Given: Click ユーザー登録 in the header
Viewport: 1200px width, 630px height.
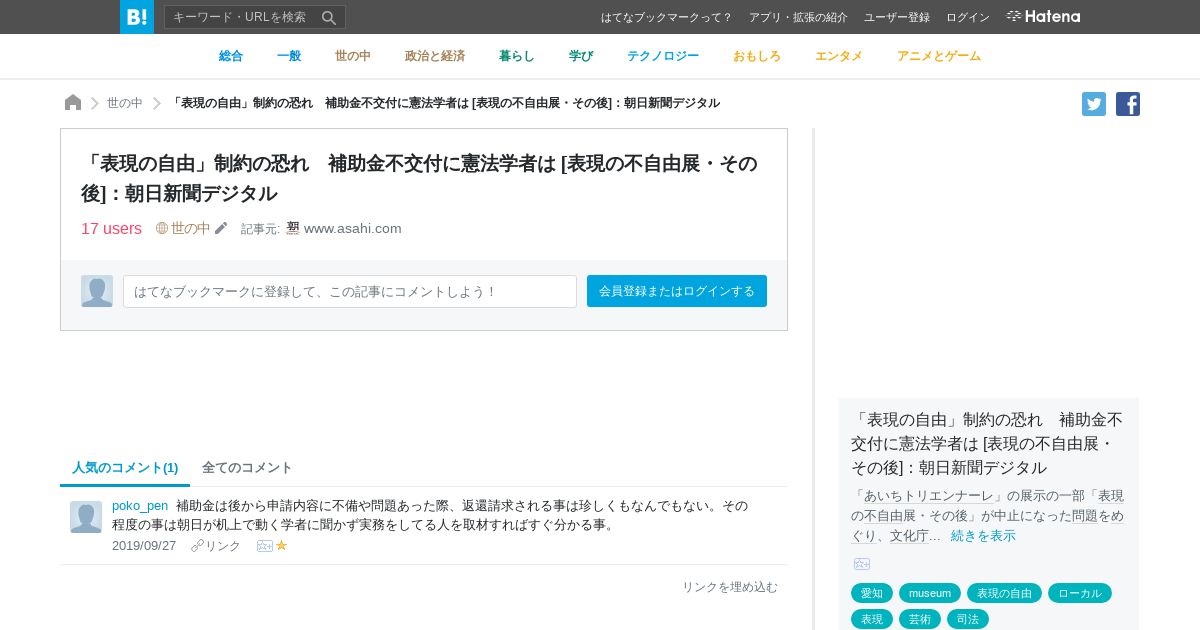Looking at the screenshot, I should (897, 17).
